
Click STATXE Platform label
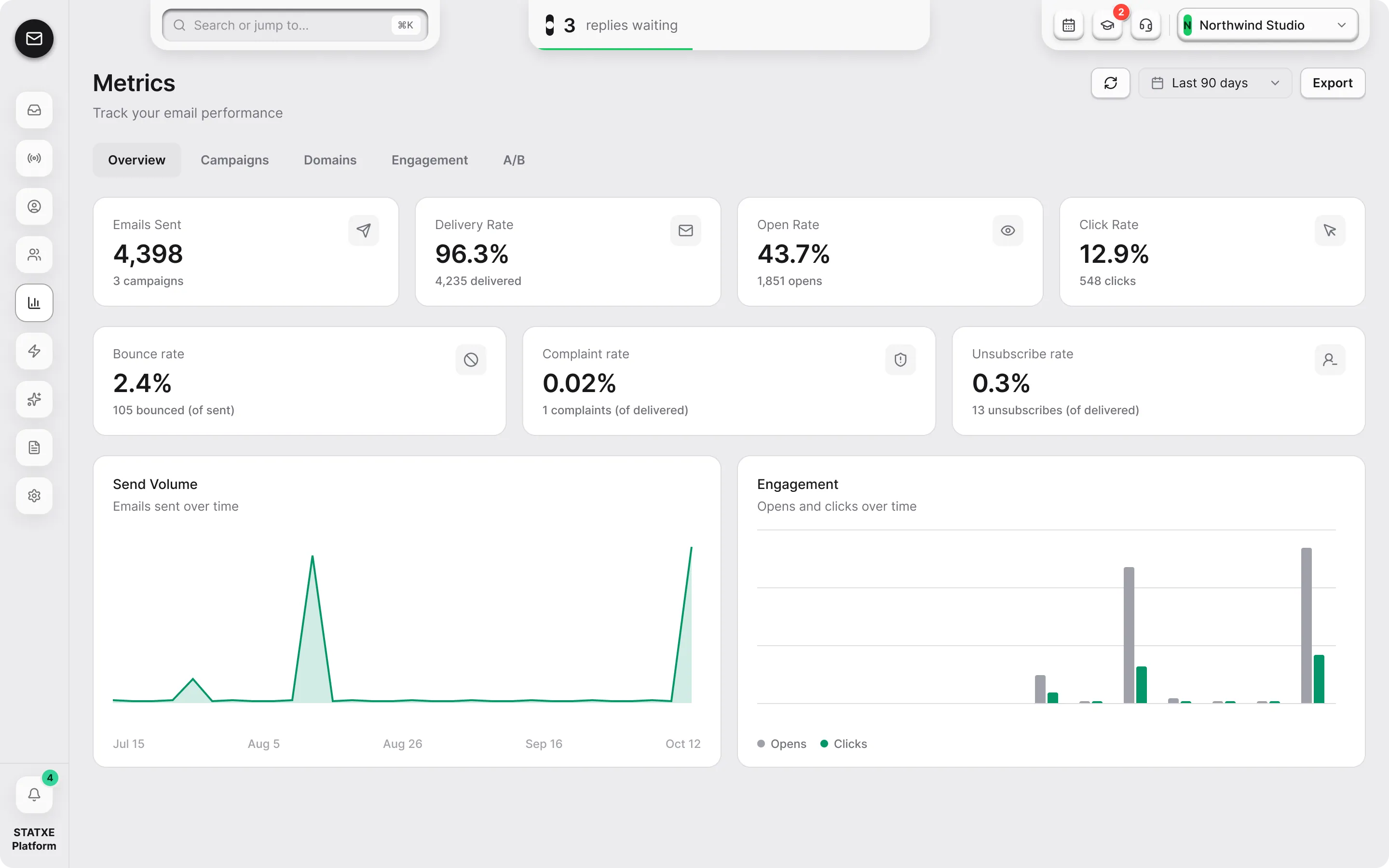tap(34, 839)
